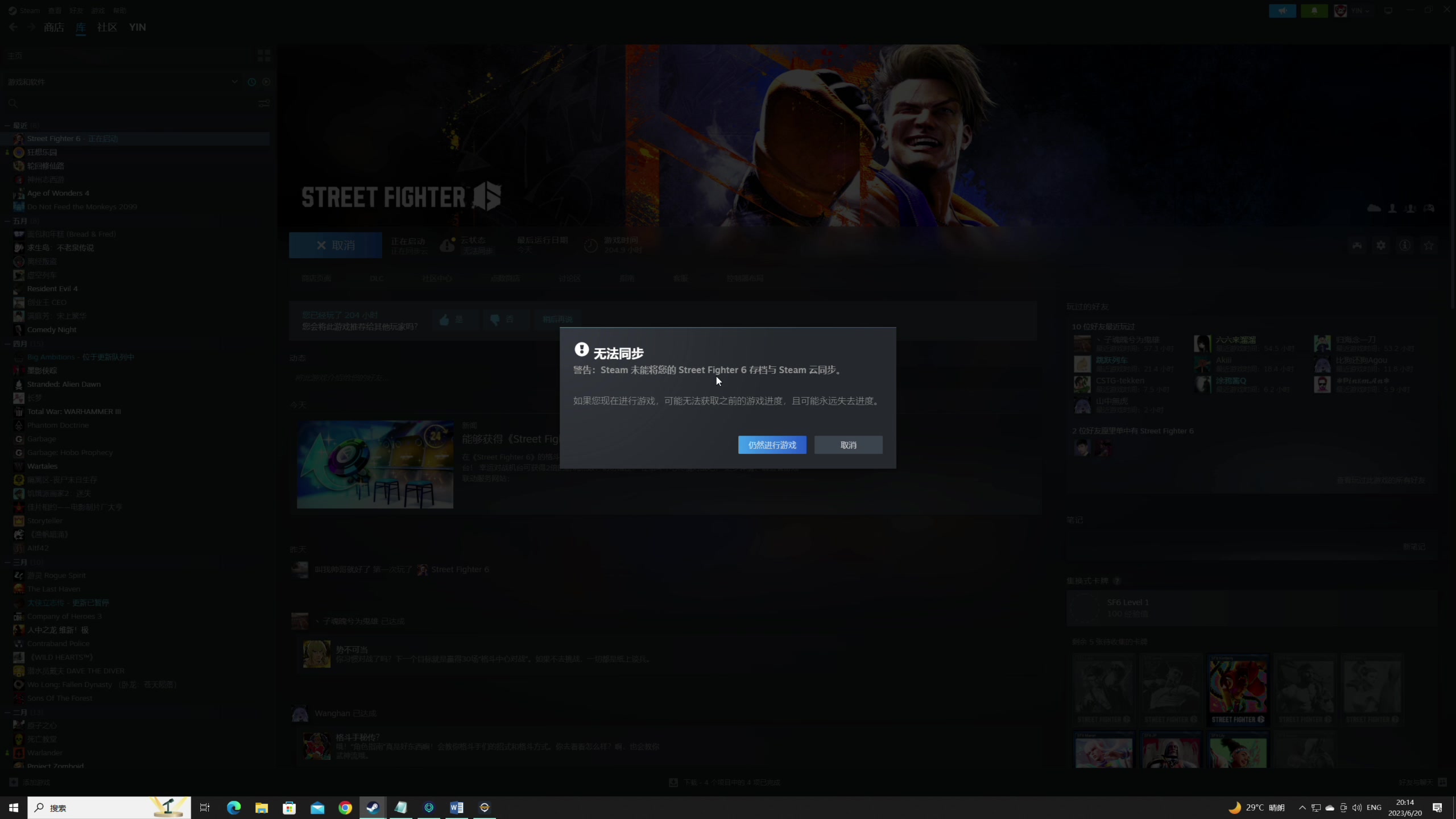The height and width of the screenshot is (819, 1456).
Task: Click the single-player feature icon
Action: click(x=1392, y=208)
